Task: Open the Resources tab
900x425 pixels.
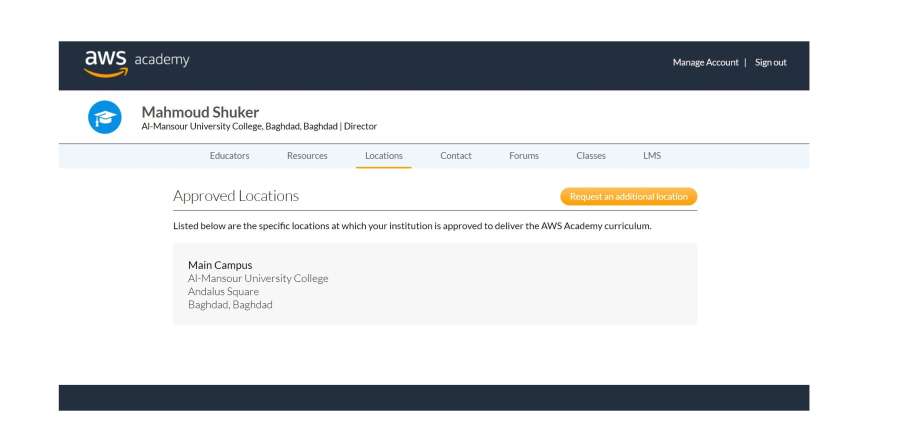Action: [307, 156]
